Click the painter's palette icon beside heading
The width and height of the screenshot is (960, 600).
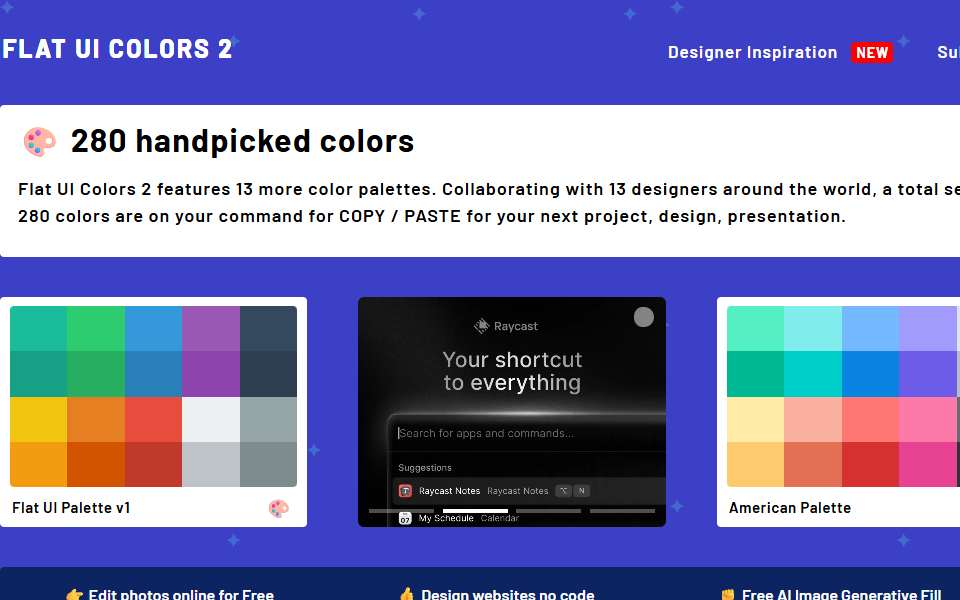coord(40,141)
